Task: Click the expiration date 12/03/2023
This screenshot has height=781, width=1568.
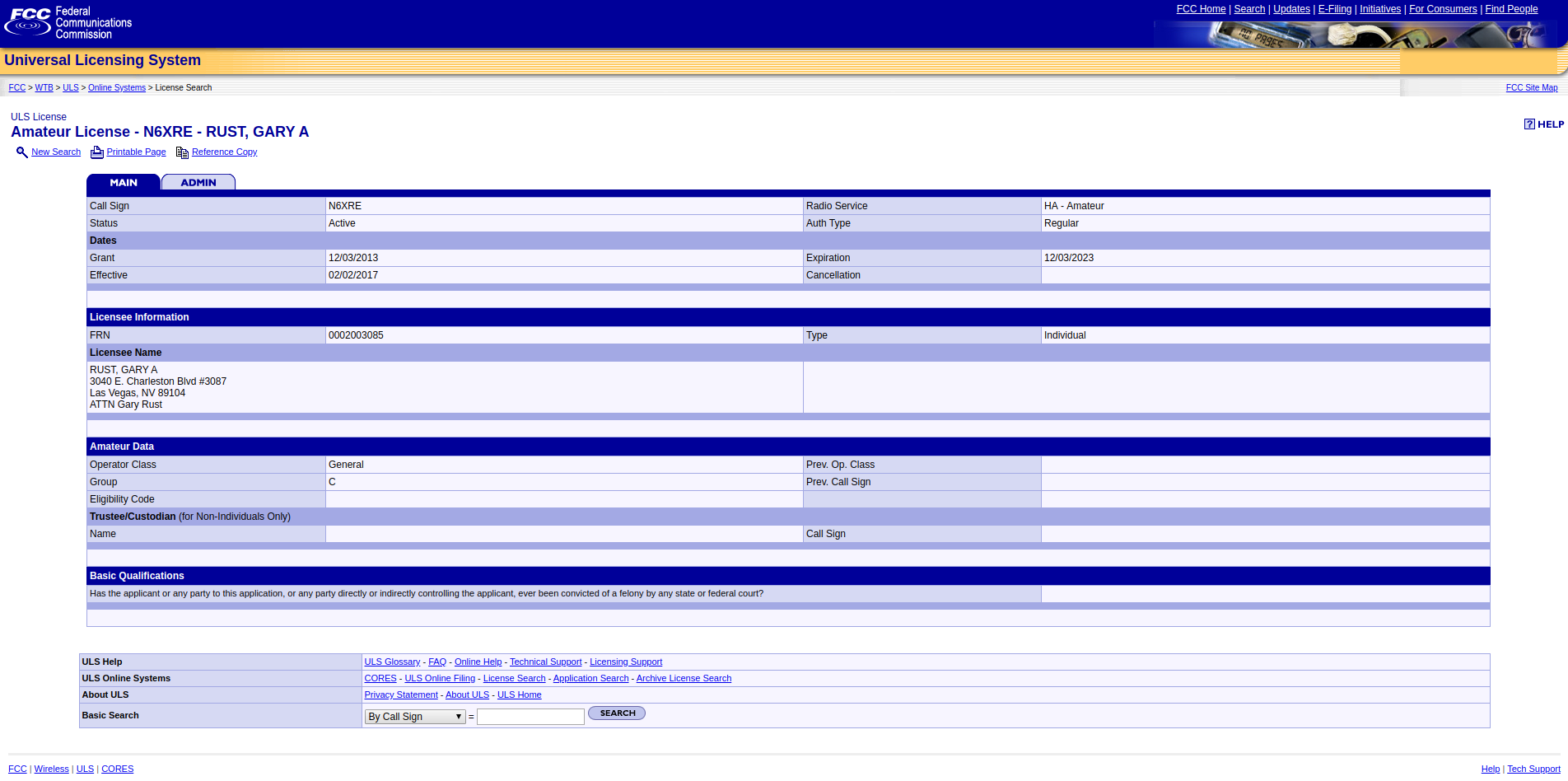Action: coord(1069,258)
